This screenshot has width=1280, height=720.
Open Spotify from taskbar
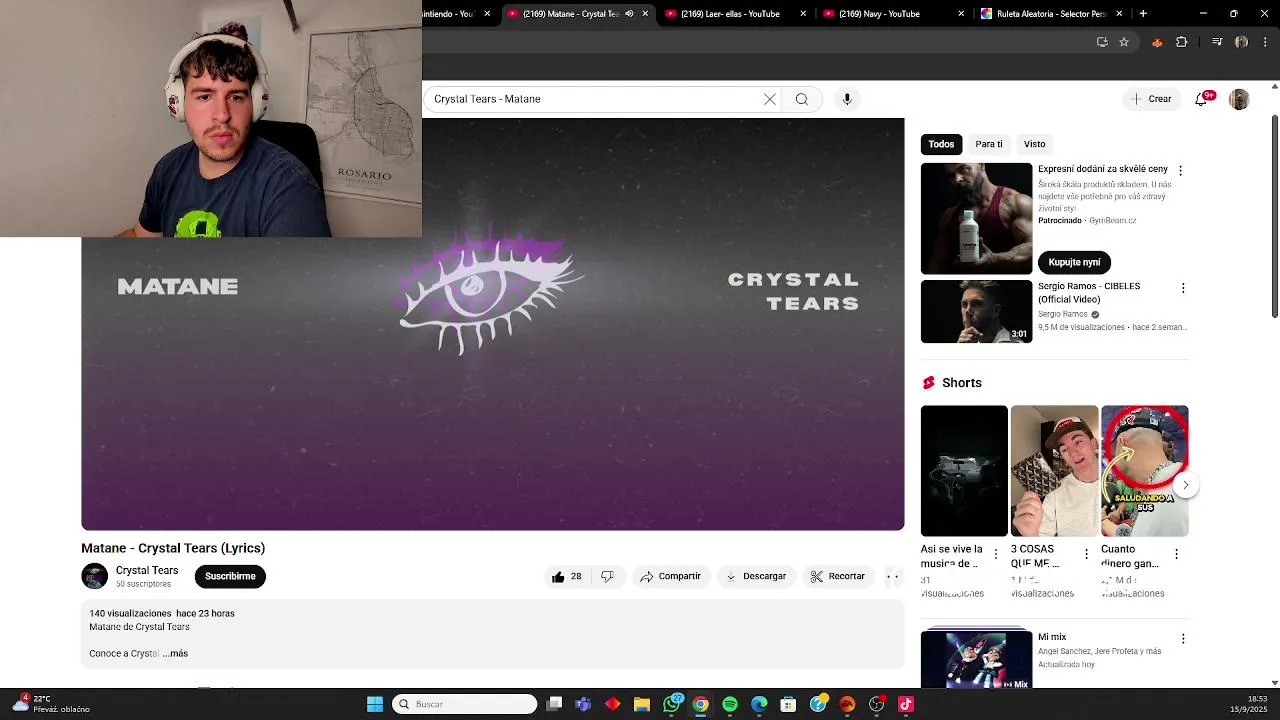click(x=730, y=704)
